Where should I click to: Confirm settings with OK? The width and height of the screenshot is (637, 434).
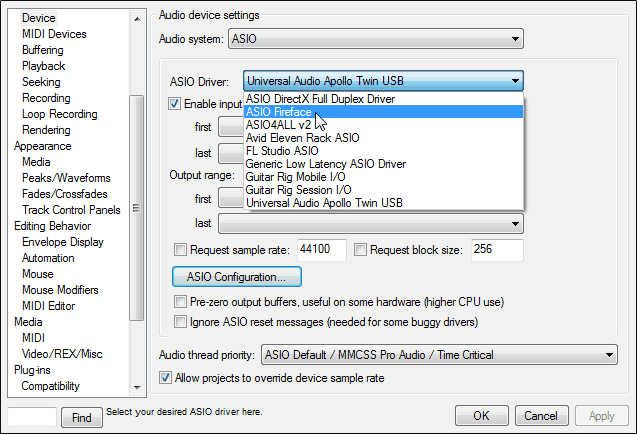tap(482, 416)
